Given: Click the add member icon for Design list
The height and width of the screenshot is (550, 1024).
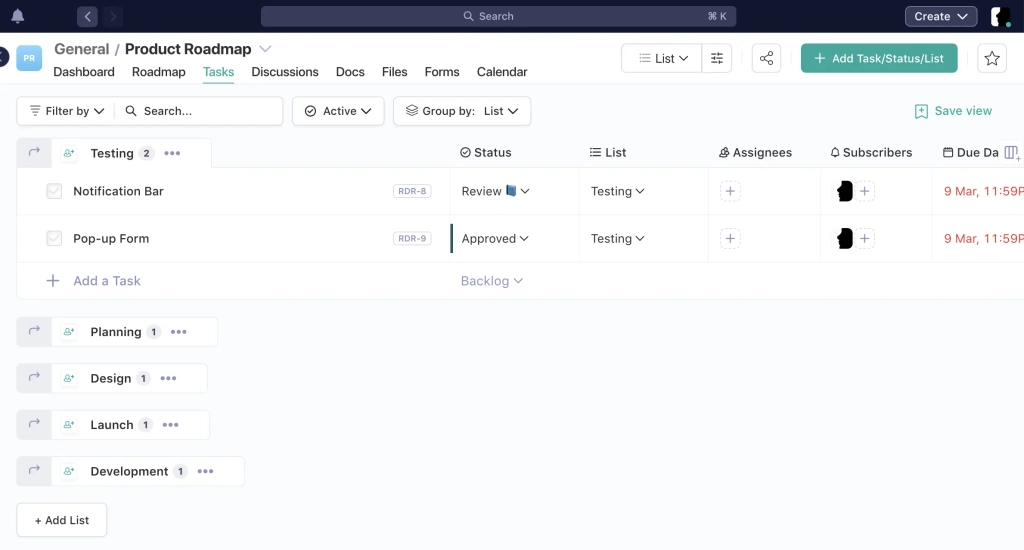Looking at the screenshot, I should pos(69,378).
